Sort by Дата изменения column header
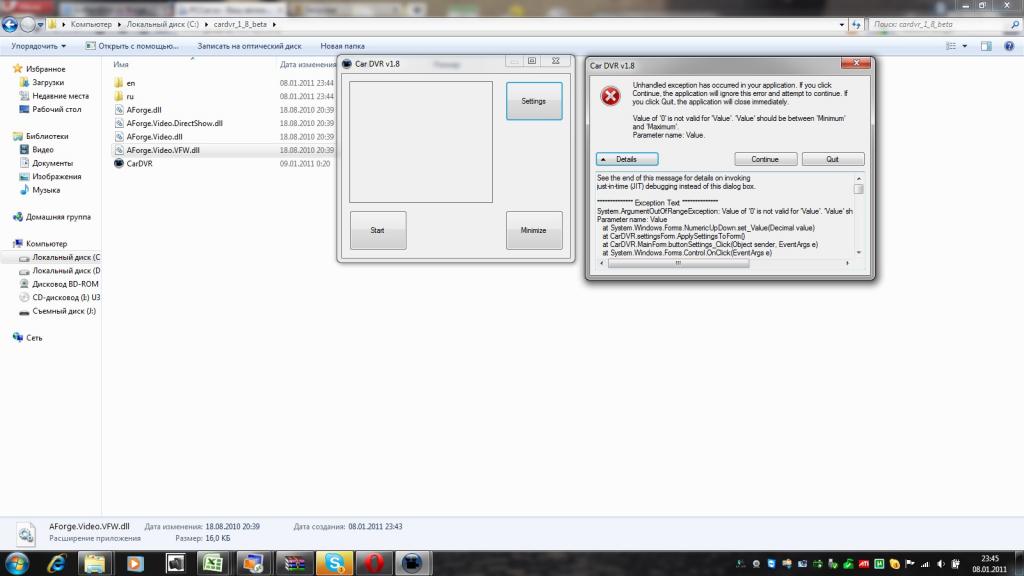 (307, 65)
